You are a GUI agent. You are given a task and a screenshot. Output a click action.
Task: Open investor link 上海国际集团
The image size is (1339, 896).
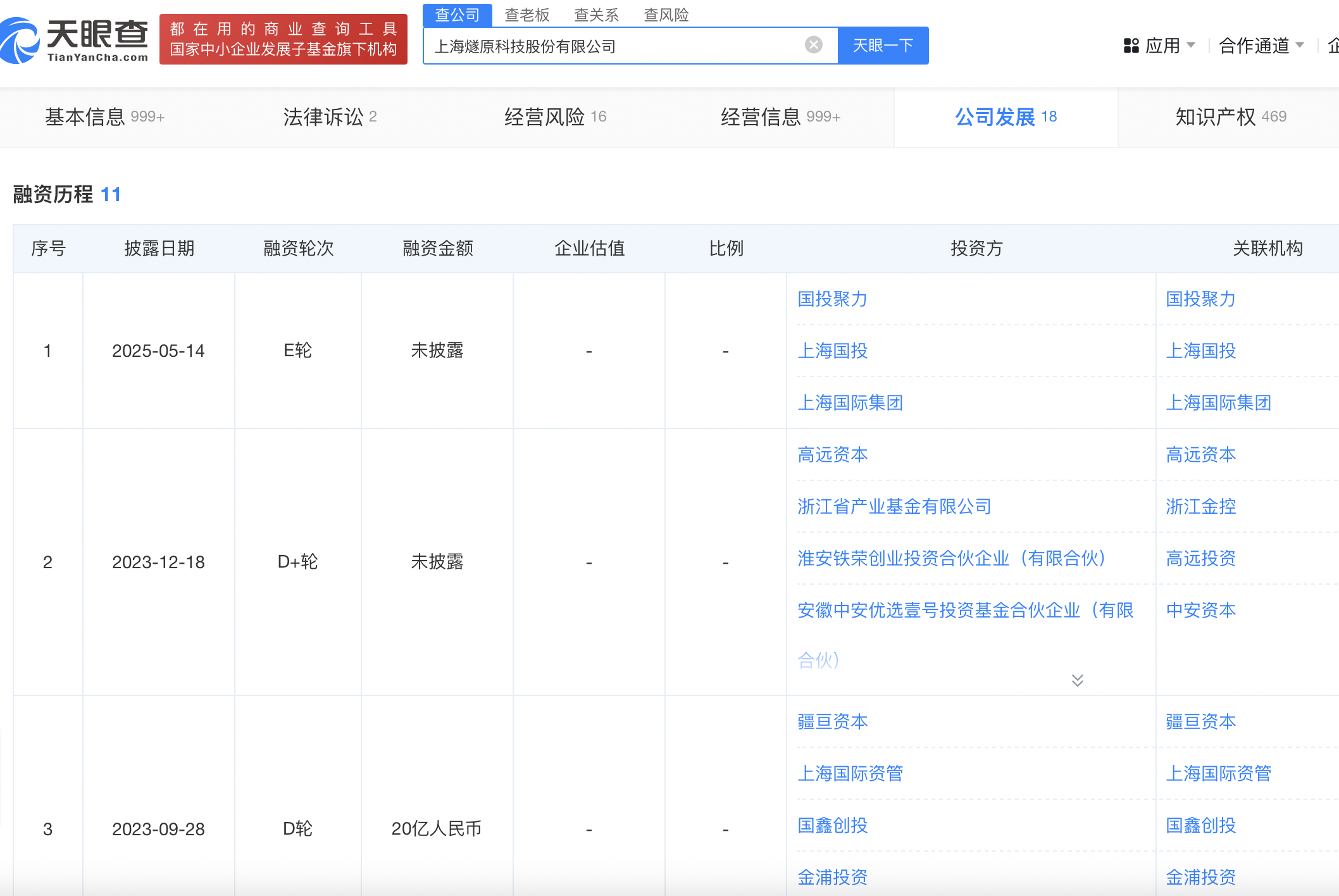[x=850, y=402]
